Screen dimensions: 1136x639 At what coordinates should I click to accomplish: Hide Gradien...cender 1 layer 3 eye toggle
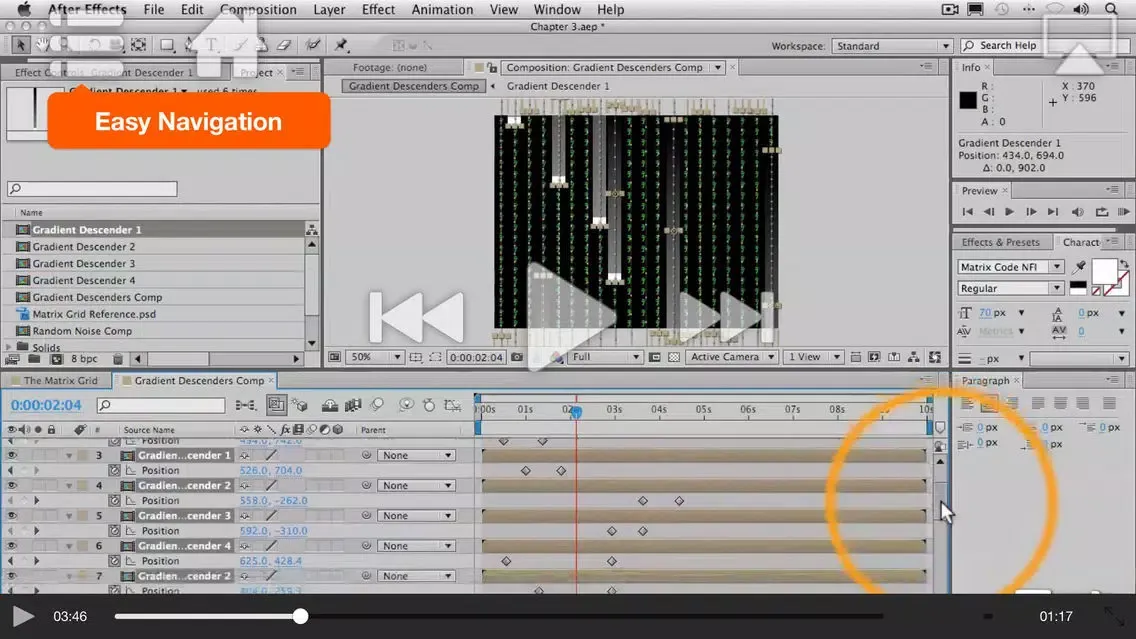tap(12, 455)
